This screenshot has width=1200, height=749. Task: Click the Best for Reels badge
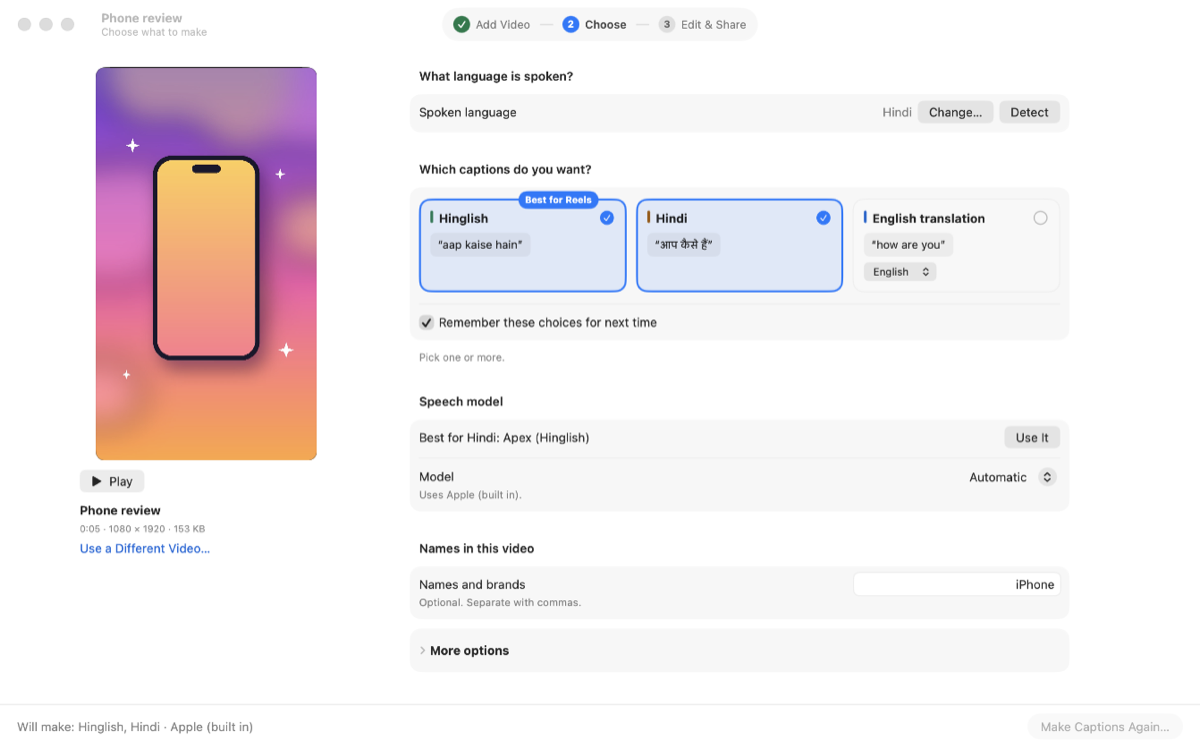(x=558, y=200)
